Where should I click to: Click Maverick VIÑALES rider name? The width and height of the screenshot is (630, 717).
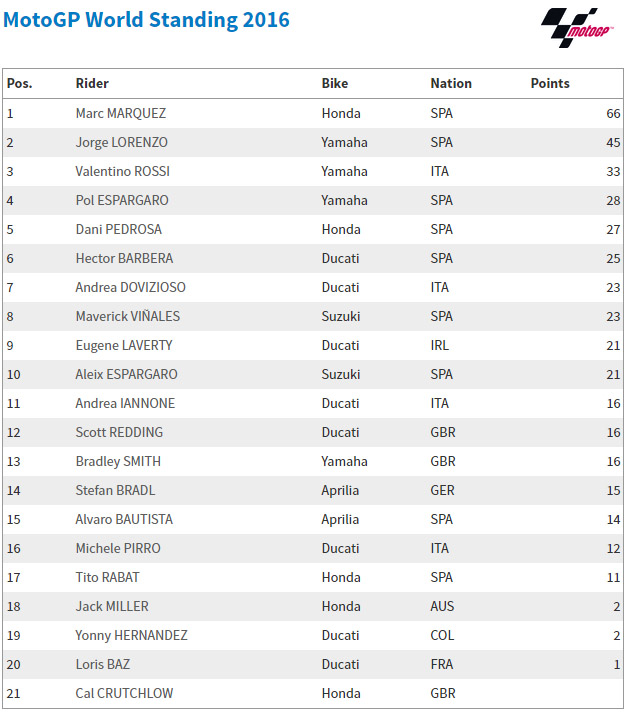(x=128, y=317)
